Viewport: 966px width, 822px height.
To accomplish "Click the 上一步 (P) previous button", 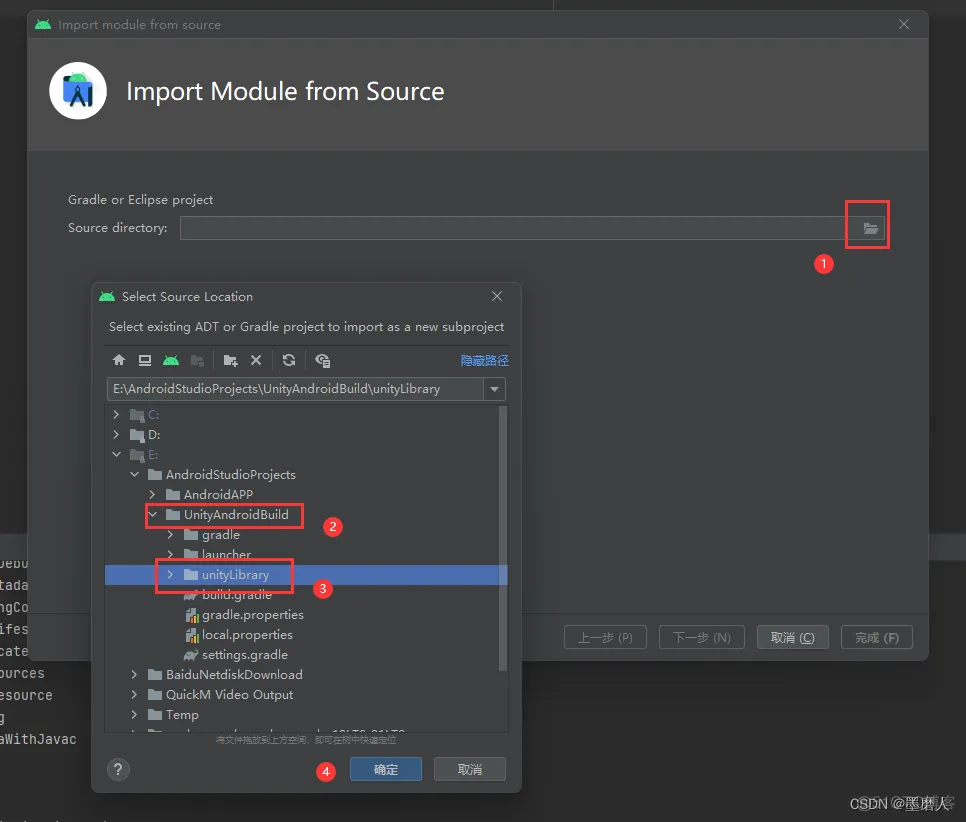I will click(x=605, y=637).
